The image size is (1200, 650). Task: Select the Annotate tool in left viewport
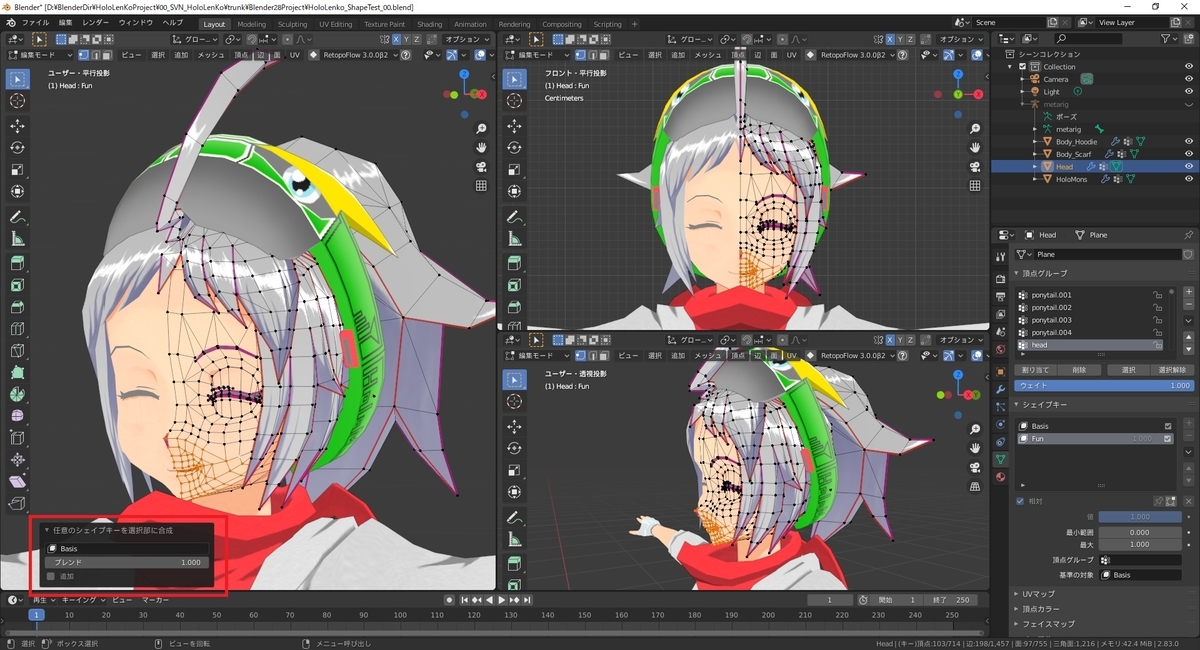(x=17, y=216)
